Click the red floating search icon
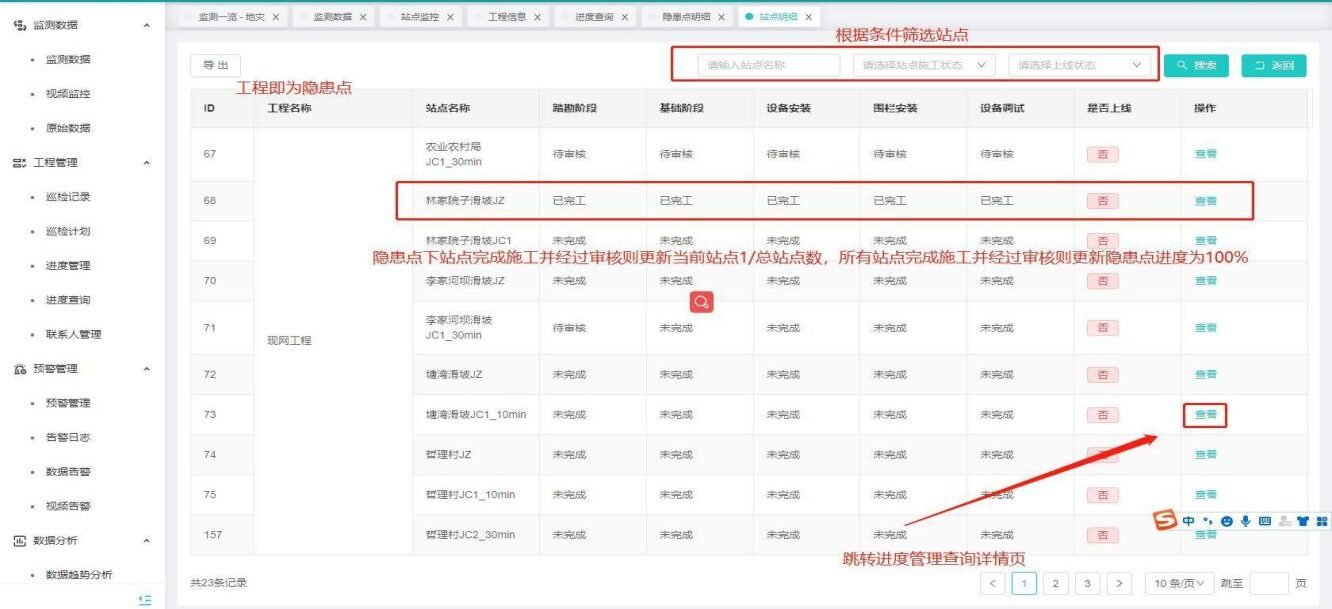Viewport: 1332px width, 609px height. pyautogui.click(x=702, y=301)
